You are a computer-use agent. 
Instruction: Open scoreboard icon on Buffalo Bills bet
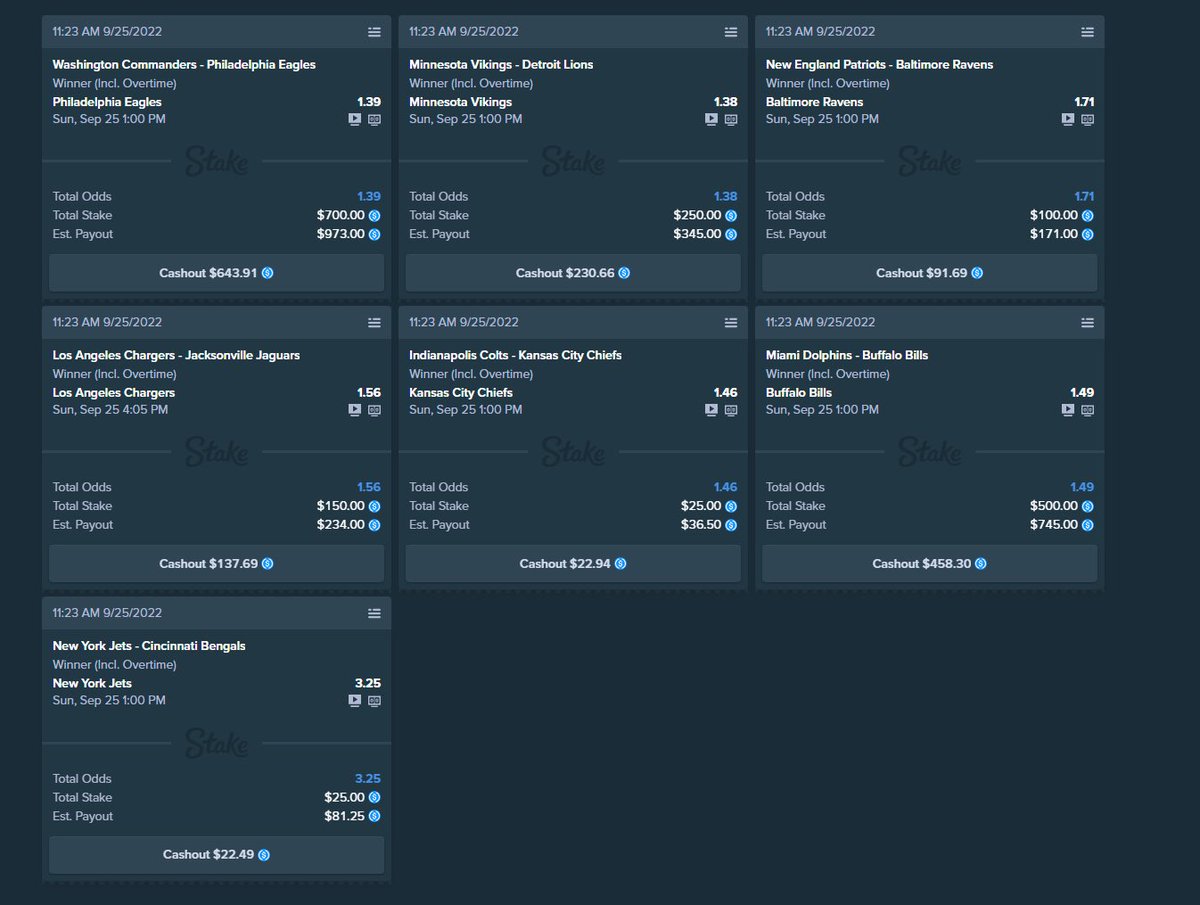tap(1088, 410)
